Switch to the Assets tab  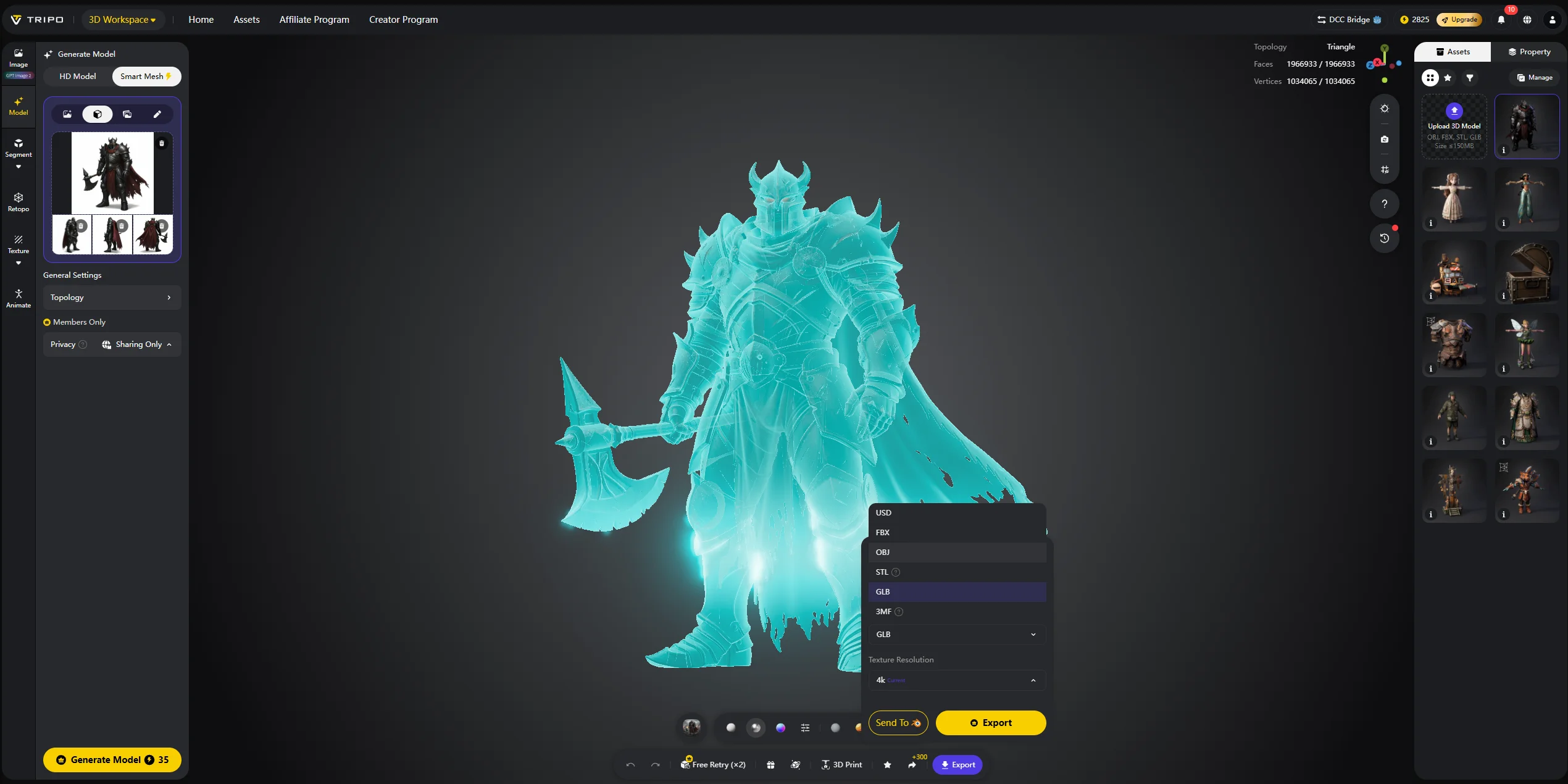click(x=1453, y=52)
